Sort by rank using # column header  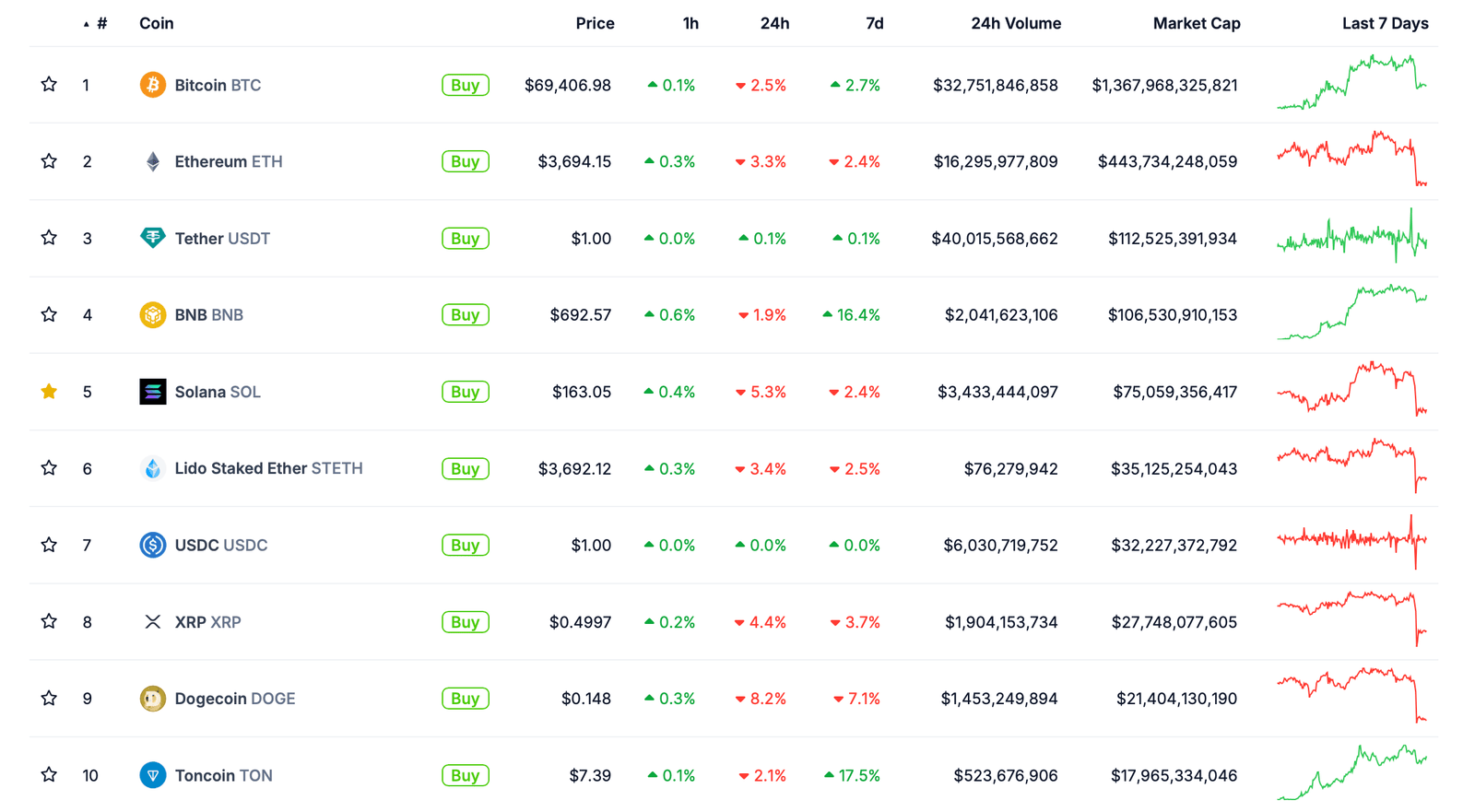point(100,23)
